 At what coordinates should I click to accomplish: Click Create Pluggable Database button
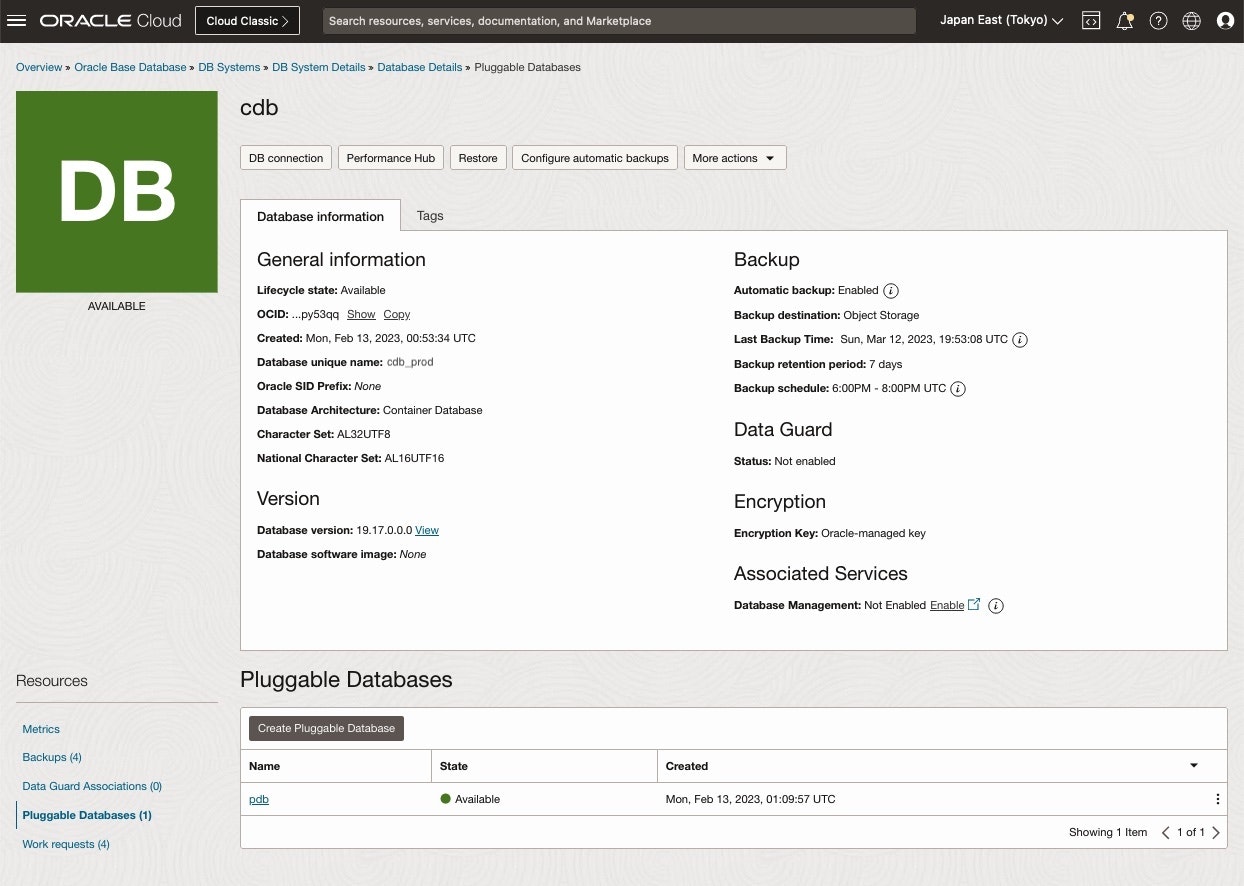tap(326, 728)
